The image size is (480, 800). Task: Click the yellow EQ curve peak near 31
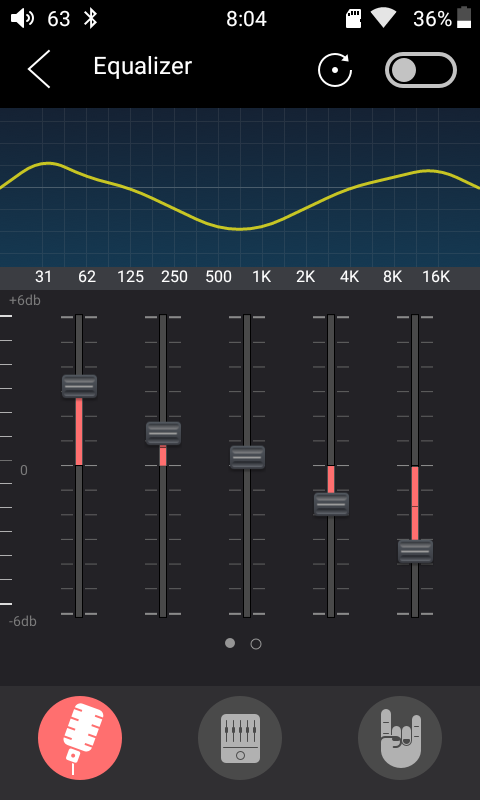[47, 163]
